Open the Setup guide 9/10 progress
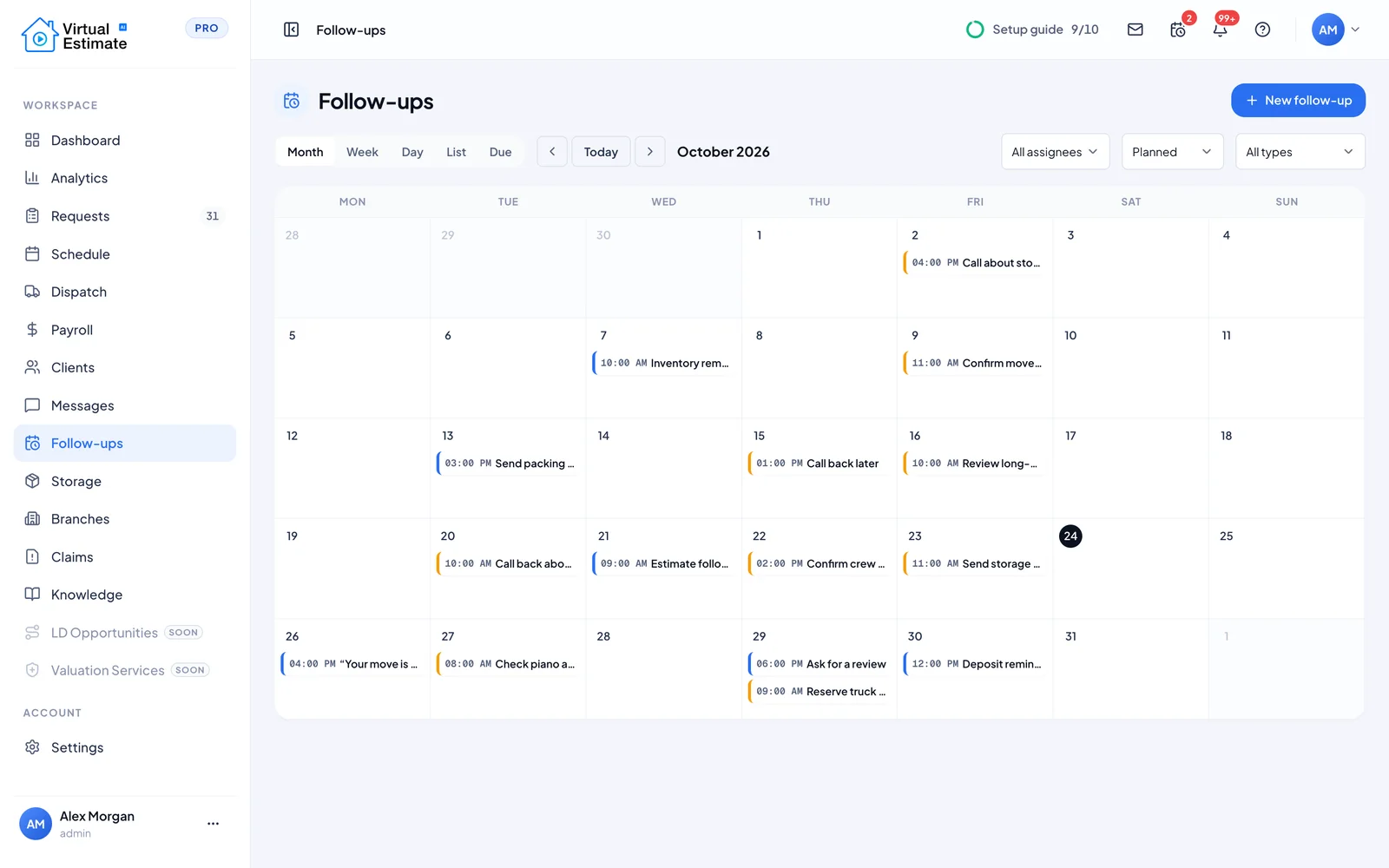The height and width of the screenshot is (868, 1389). point(1032,30)
